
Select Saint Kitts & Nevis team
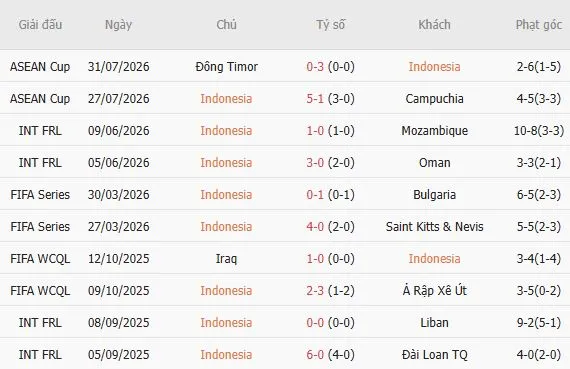point(434,227)
